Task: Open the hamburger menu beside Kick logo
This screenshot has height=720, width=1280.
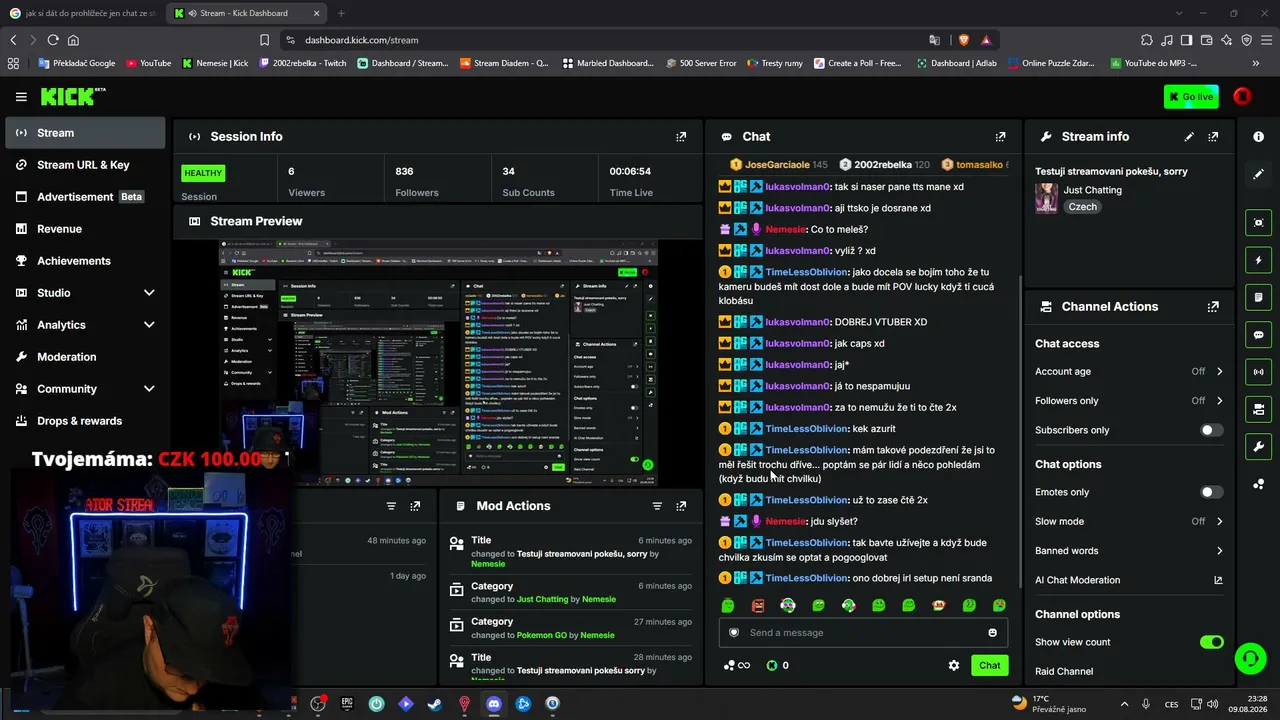Action: click(21, 97)
